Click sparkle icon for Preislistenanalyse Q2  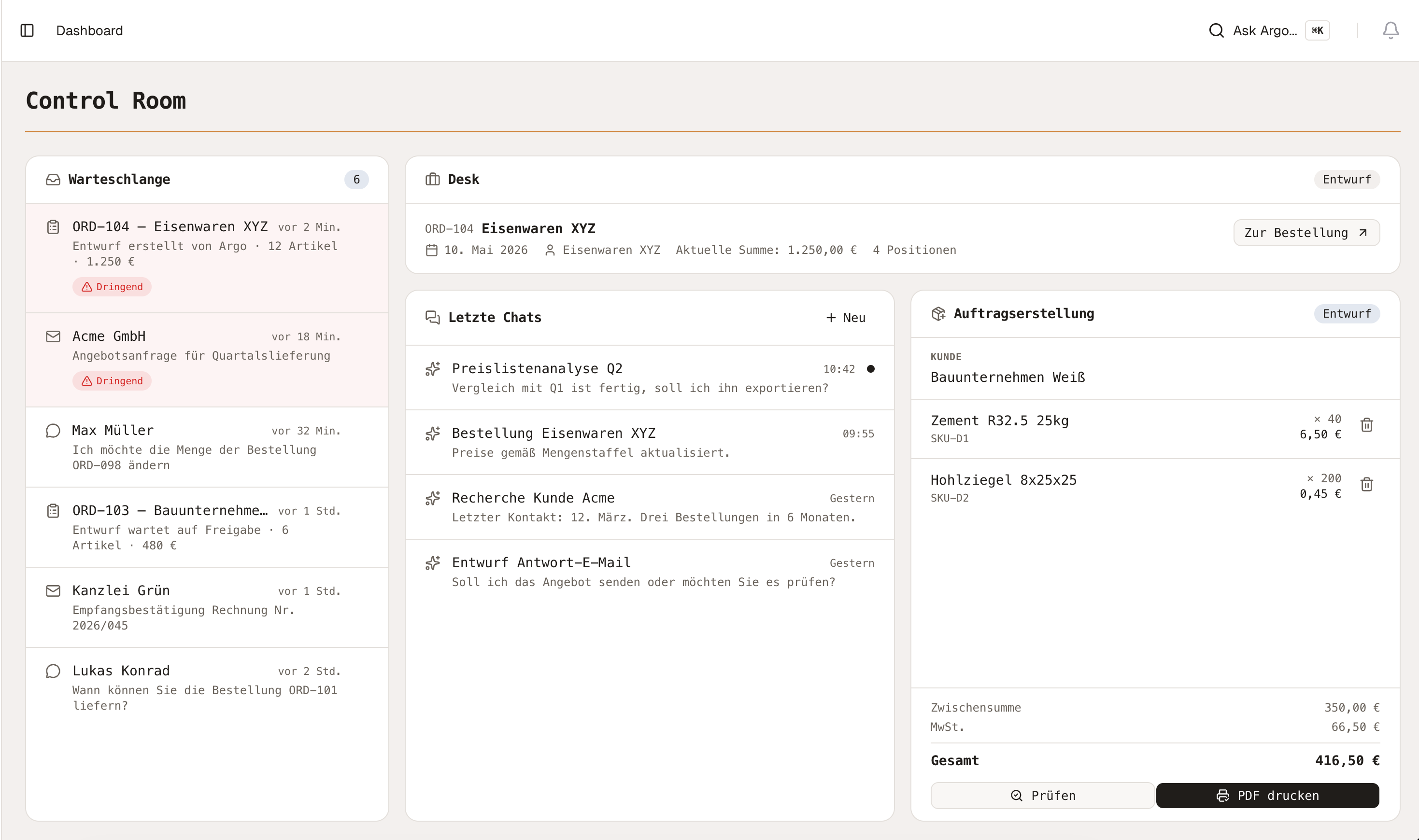tap(433, 369)
